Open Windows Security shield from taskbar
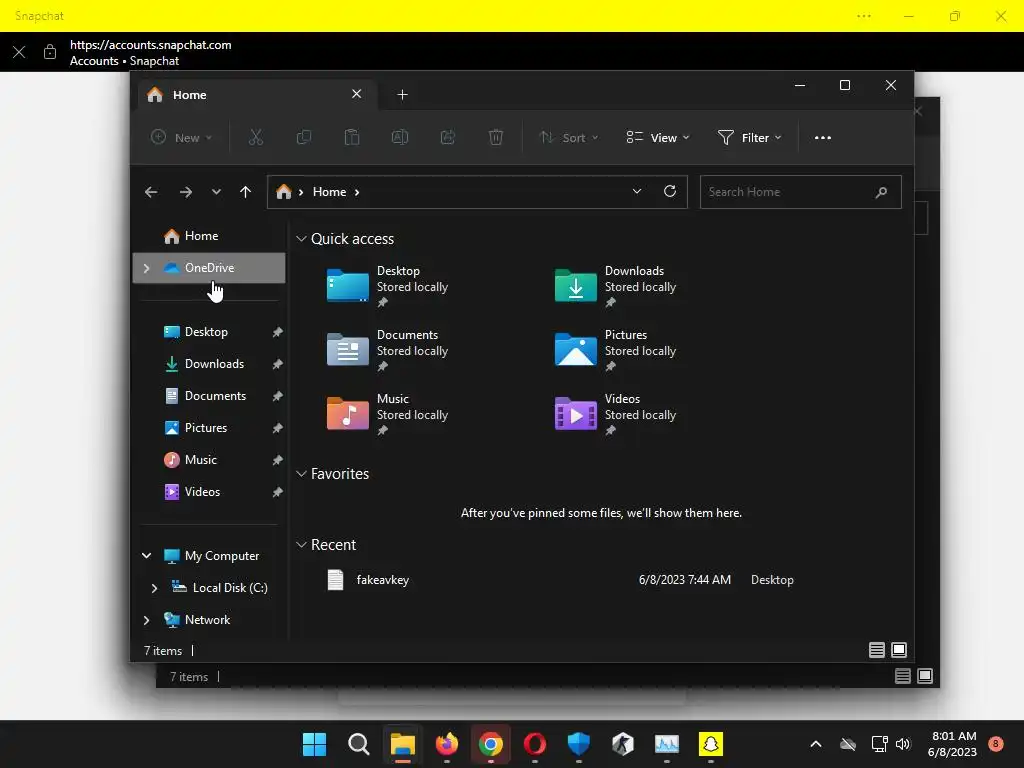This screenshot has width=1024, height=768. [x=579, y=744]
